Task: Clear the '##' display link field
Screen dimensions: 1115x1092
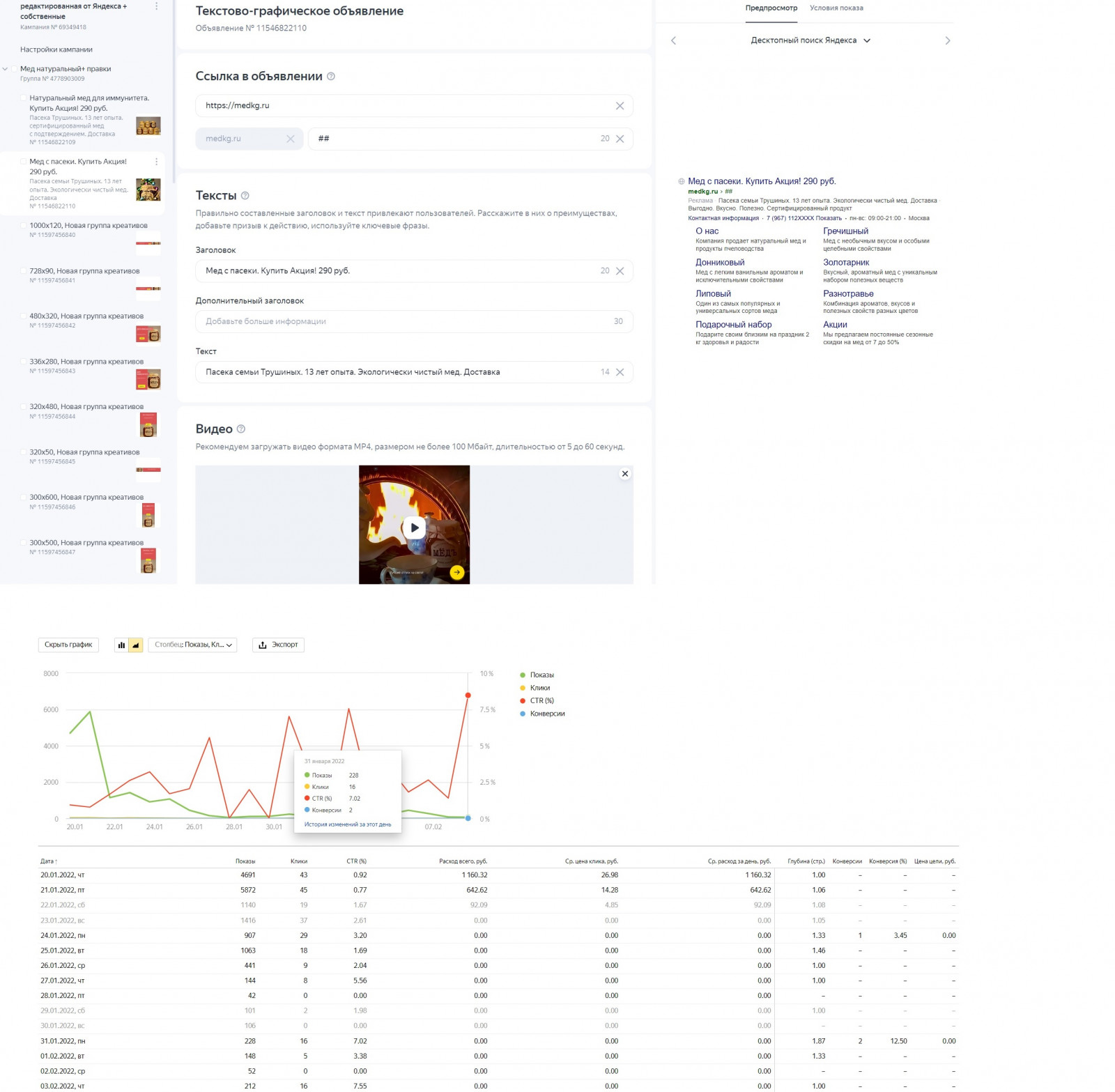Action: pyautogui.click(x=620, y=139)
